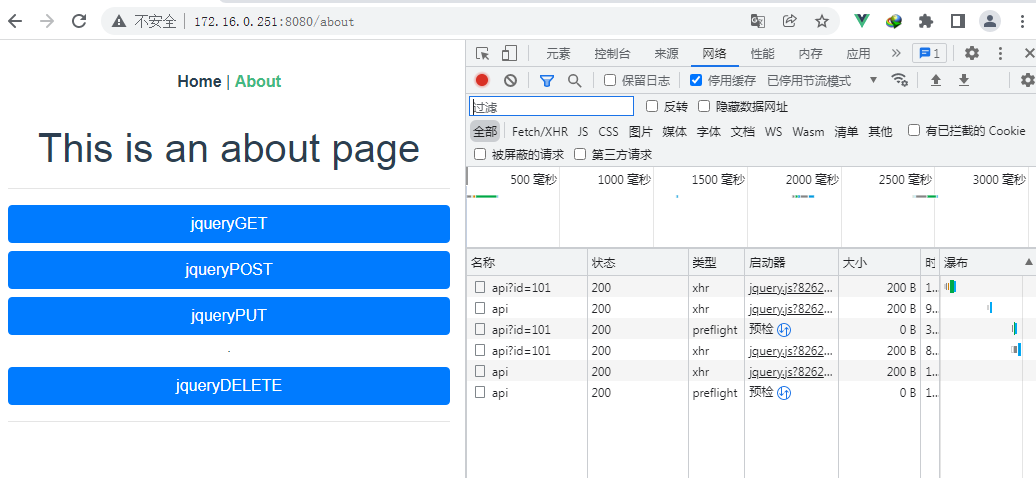Click the browser forward arrow
This screenshot has width=1036, height=478.
coord(47,21)
